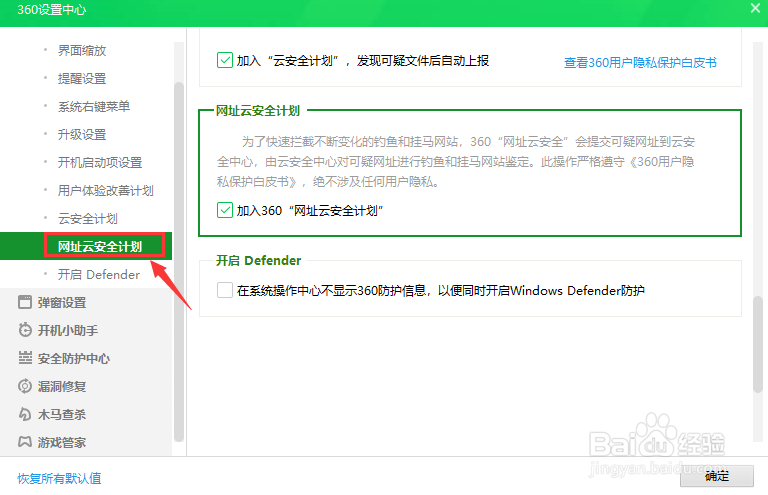Select 云安全计划 sidebar item
The image size is (768, 495).
point(88,218)
